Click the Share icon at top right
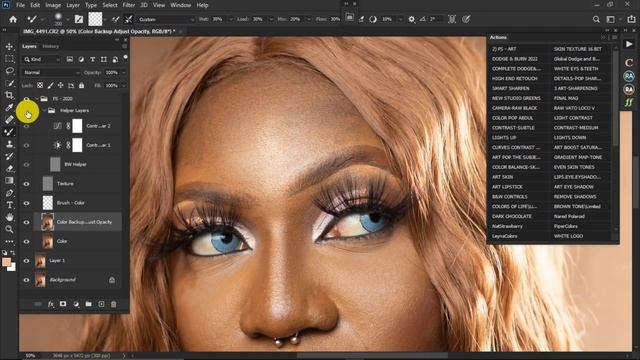This screenshot has height=360, width=640. (631, 19)
